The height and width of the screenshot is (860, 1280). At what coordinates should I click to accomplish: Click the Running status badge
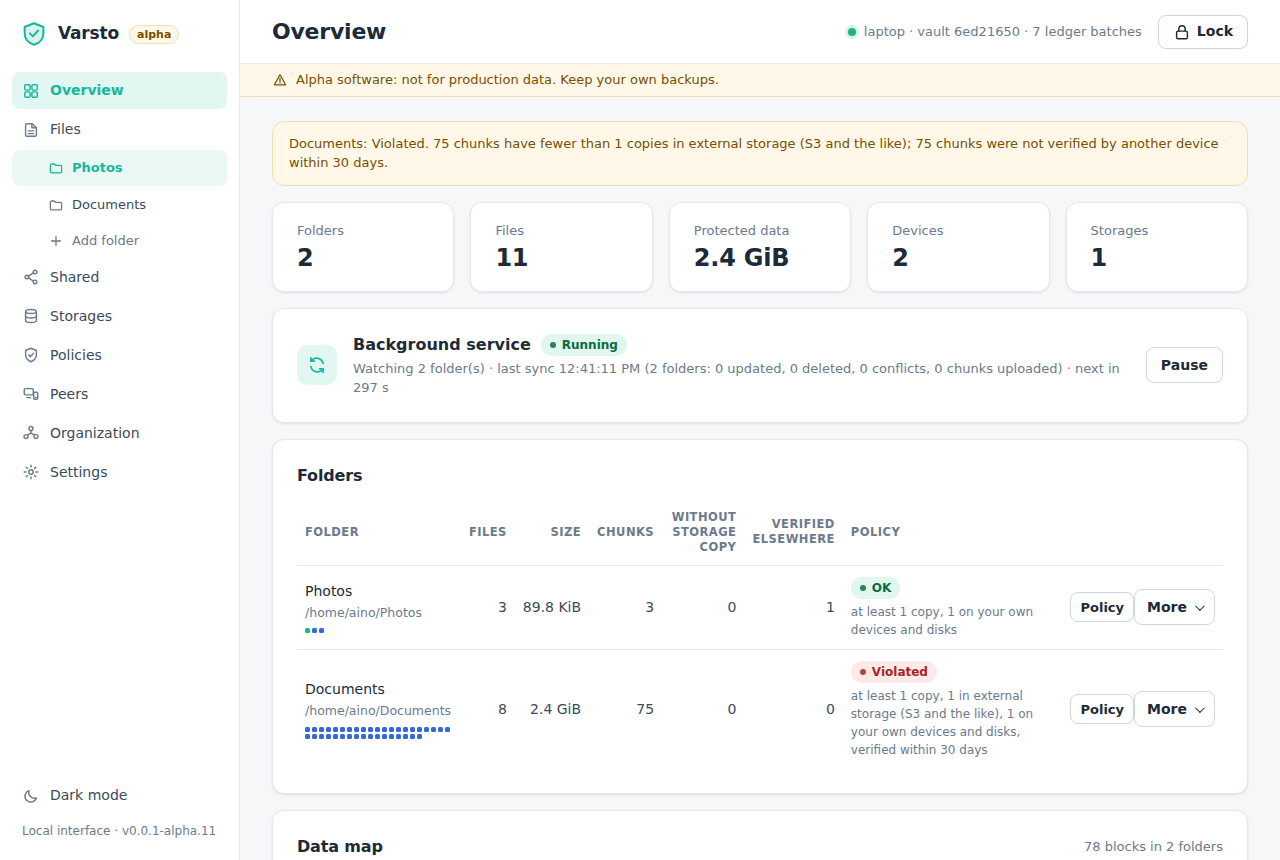click(584, 345)
